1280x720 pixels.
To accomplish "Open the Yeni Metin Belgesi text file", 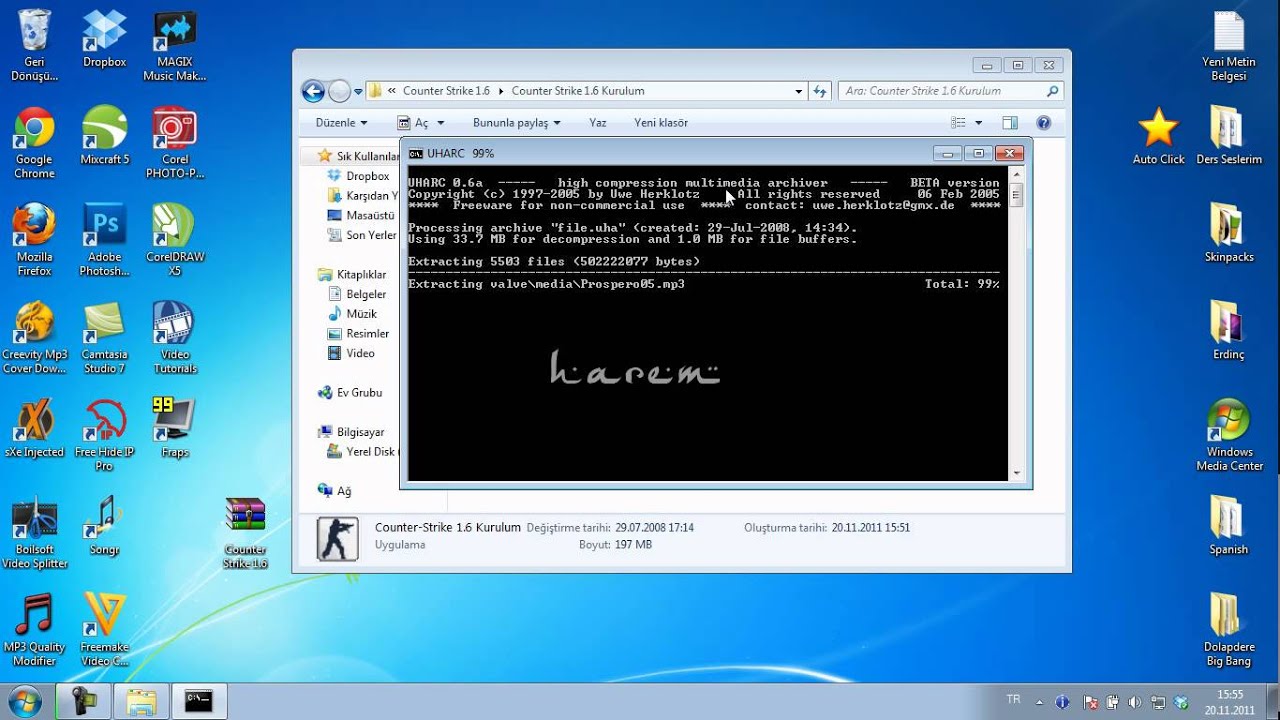I will [1229, 46].
